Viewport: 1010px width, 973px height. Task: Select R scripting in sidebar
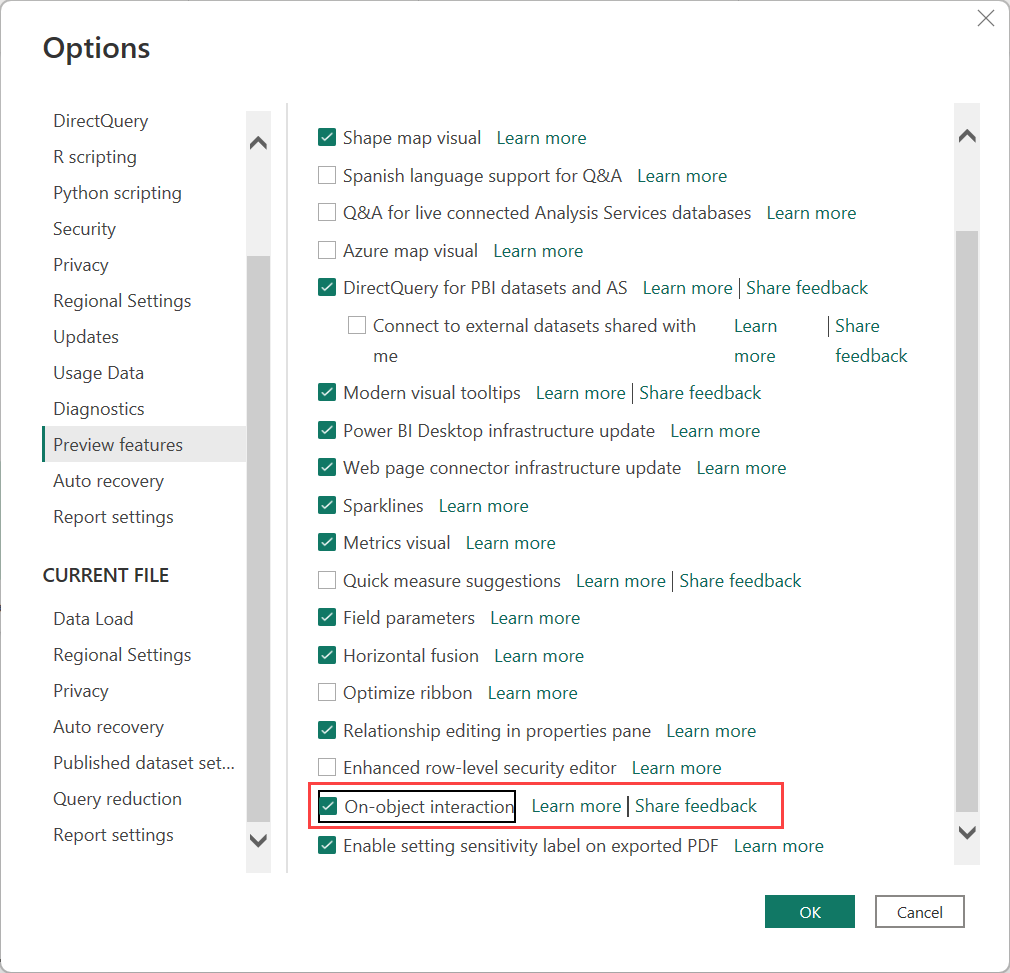[95, 156]
